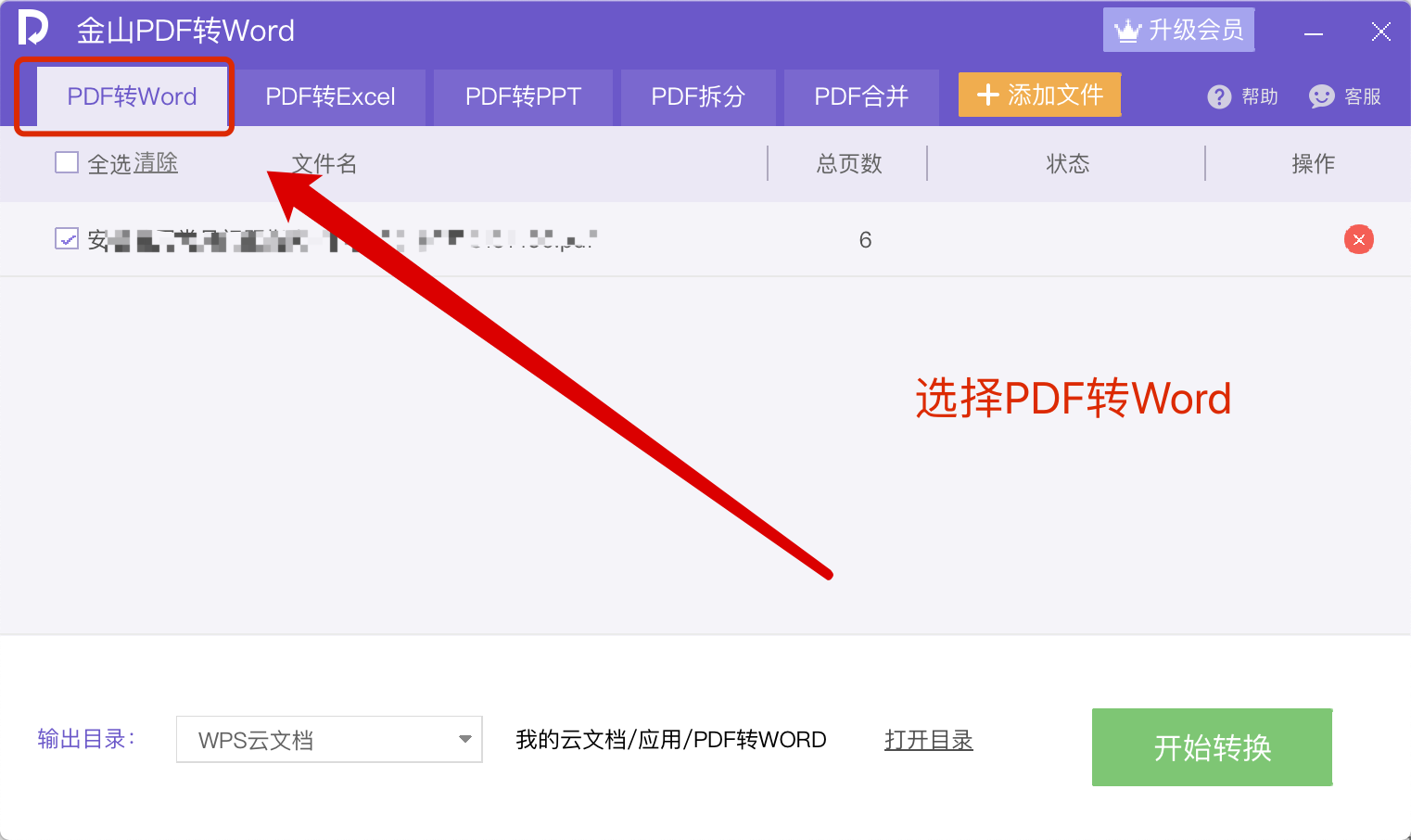Open help via question mark icon

pyautogui.click(x=1219, y=97)
